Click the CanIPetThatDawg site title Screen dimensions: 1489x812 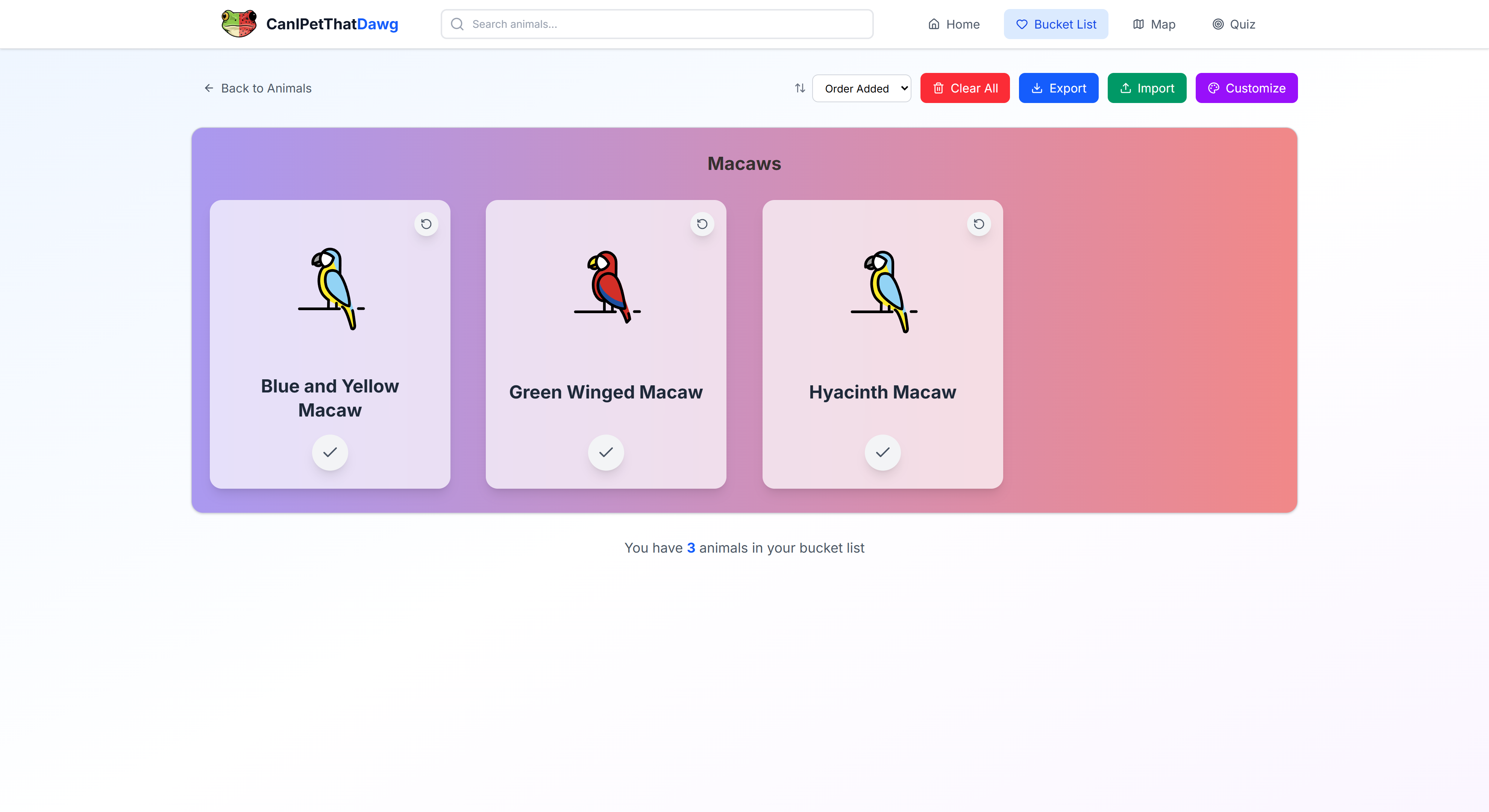tap(332, 24)
